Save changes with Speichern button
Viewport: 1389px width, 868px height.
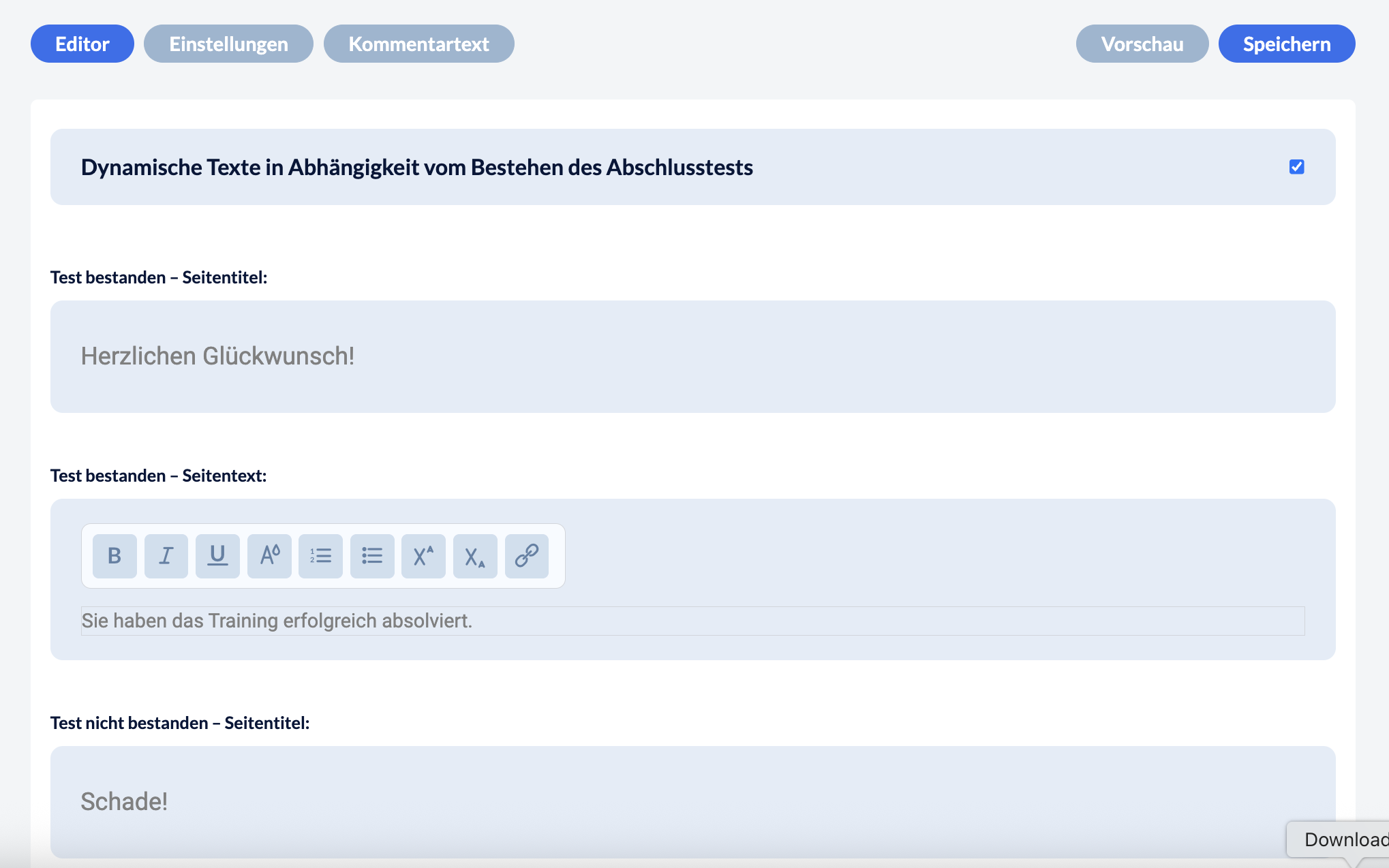pyautogui.click(x=1286, y=44)
